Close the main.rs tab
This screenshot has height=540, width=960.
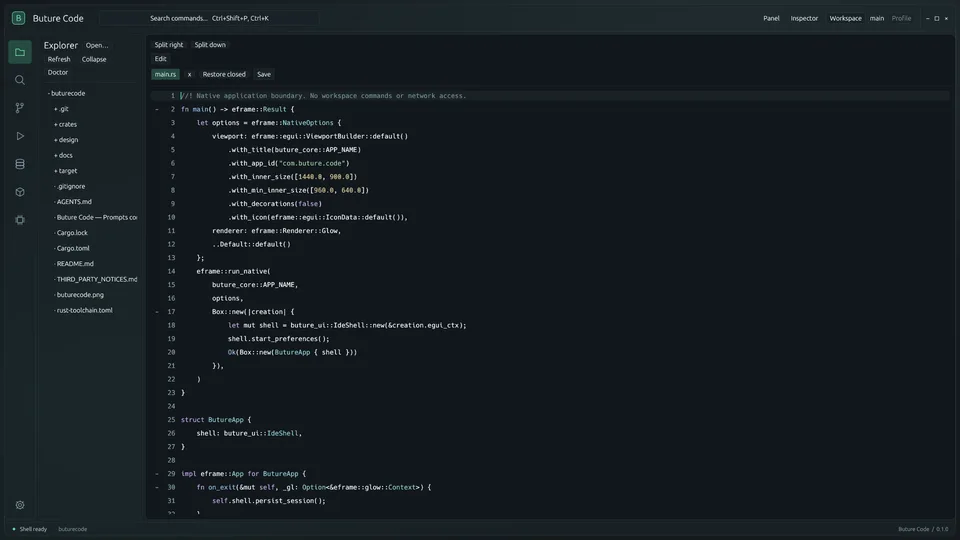point(189,74)
